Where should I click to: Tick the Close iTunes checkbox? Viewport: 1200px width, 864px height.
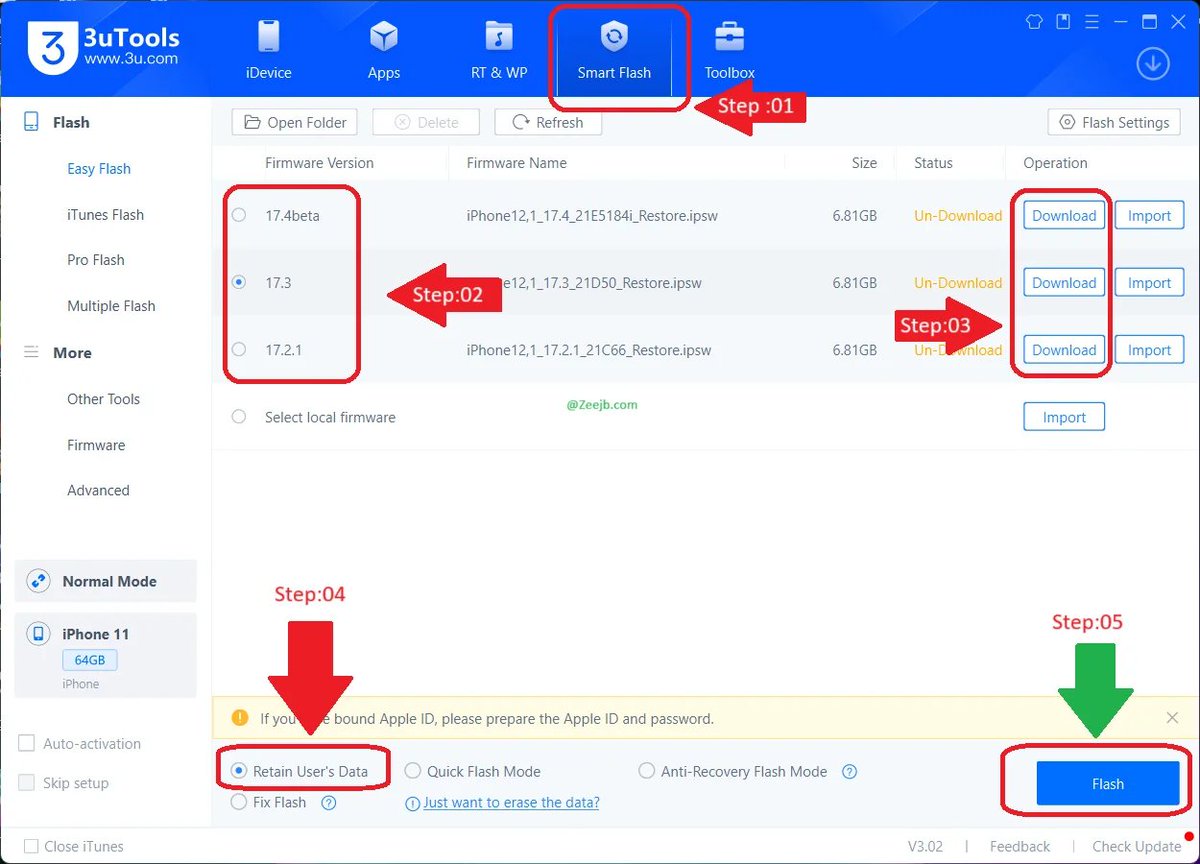31,846
